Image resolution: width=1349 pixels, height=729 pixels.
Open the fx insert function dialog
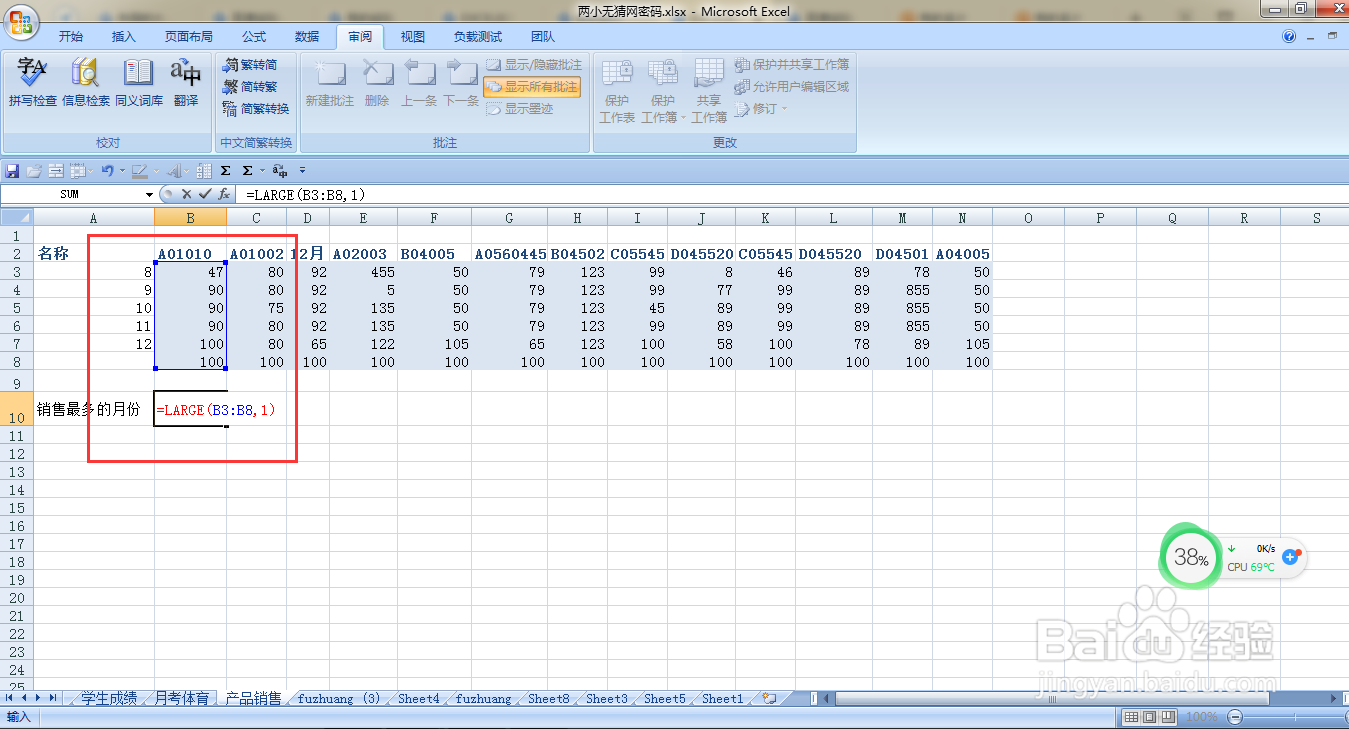224,194
